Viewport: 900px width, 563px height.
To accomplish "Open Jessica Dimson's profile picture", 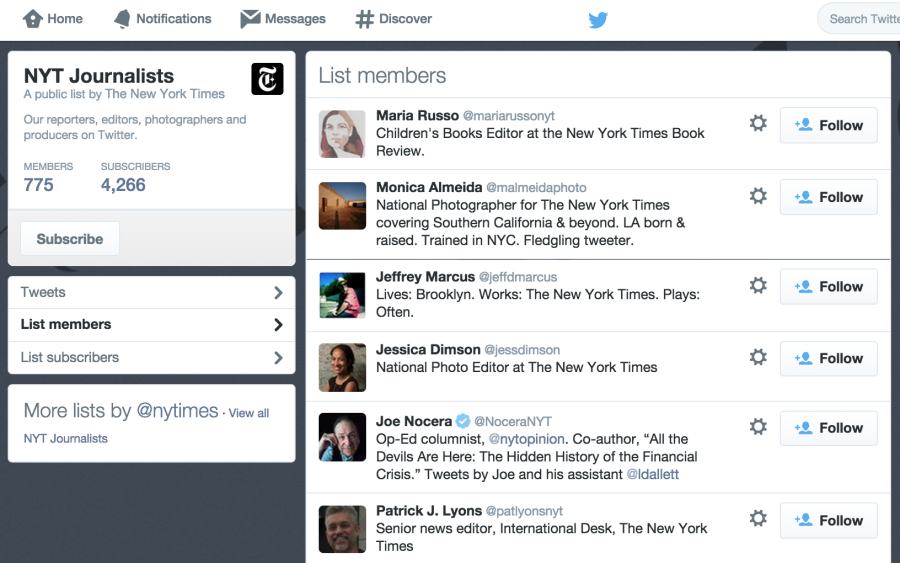I will [x=342, y=367].
